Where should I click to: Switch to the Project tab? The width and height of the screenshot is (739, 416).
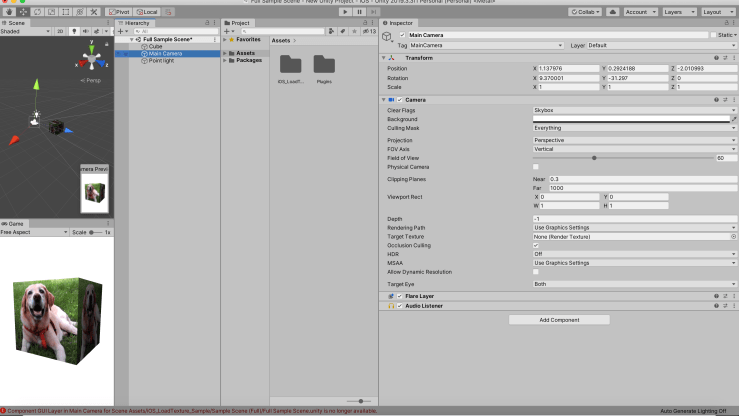(238, 22)
